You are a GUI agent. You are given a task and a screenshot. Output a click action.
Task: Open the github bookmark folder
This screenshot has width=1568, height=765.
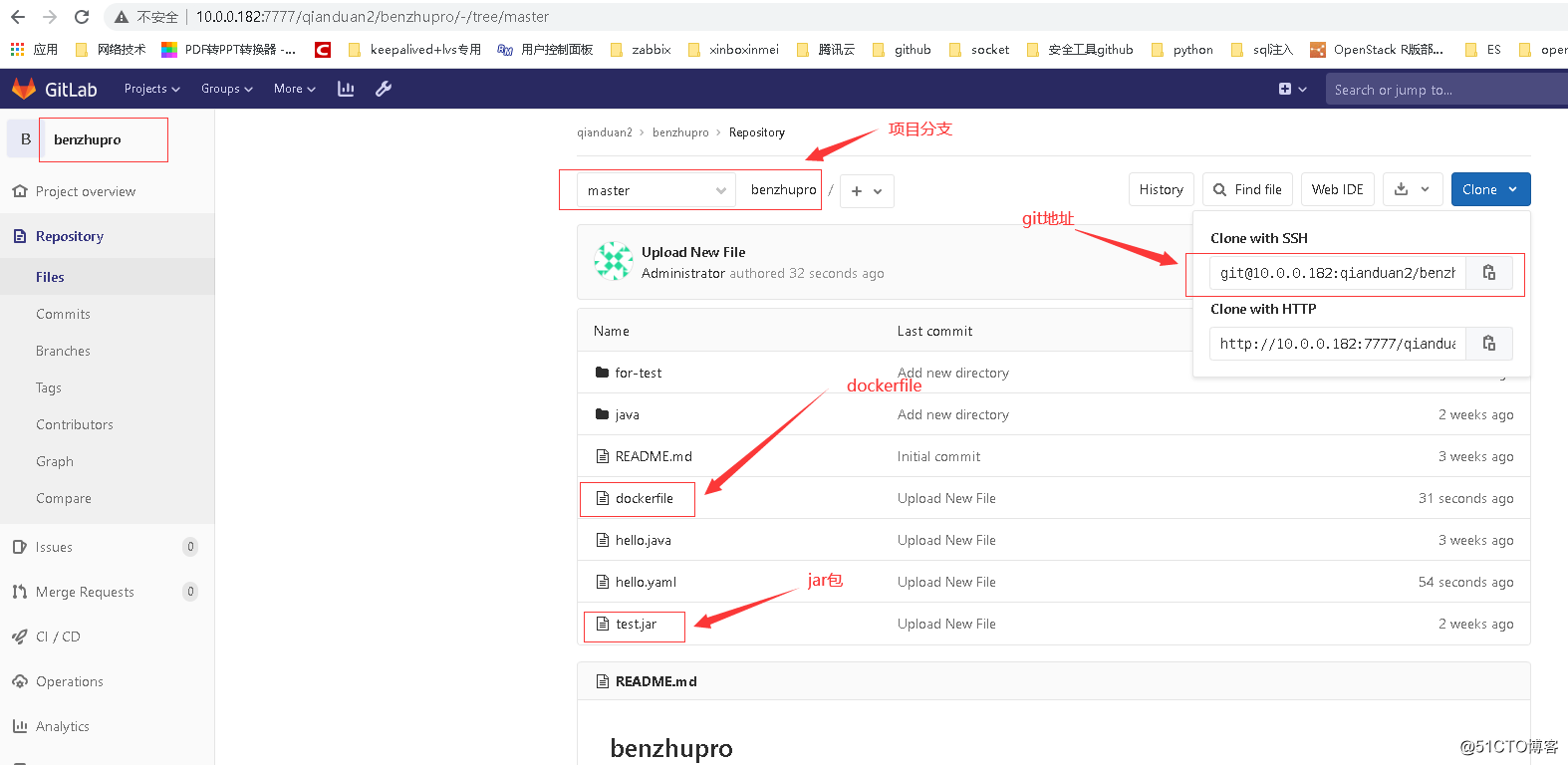pyautogui.click(x=902, y=49)
